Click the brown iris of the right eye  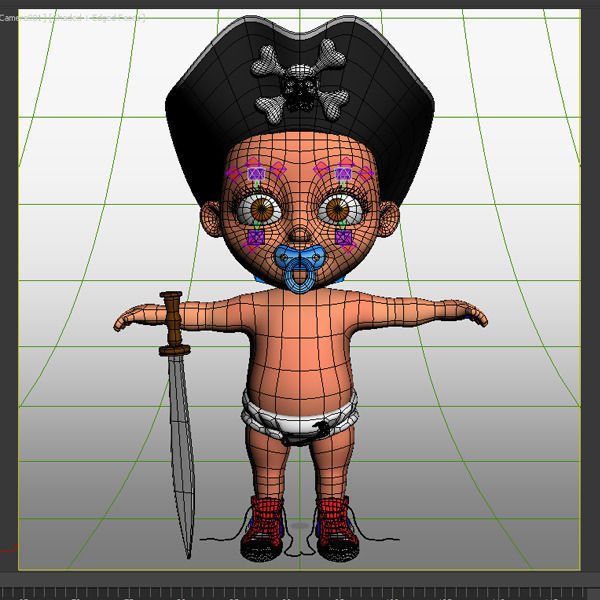[337, 209]
